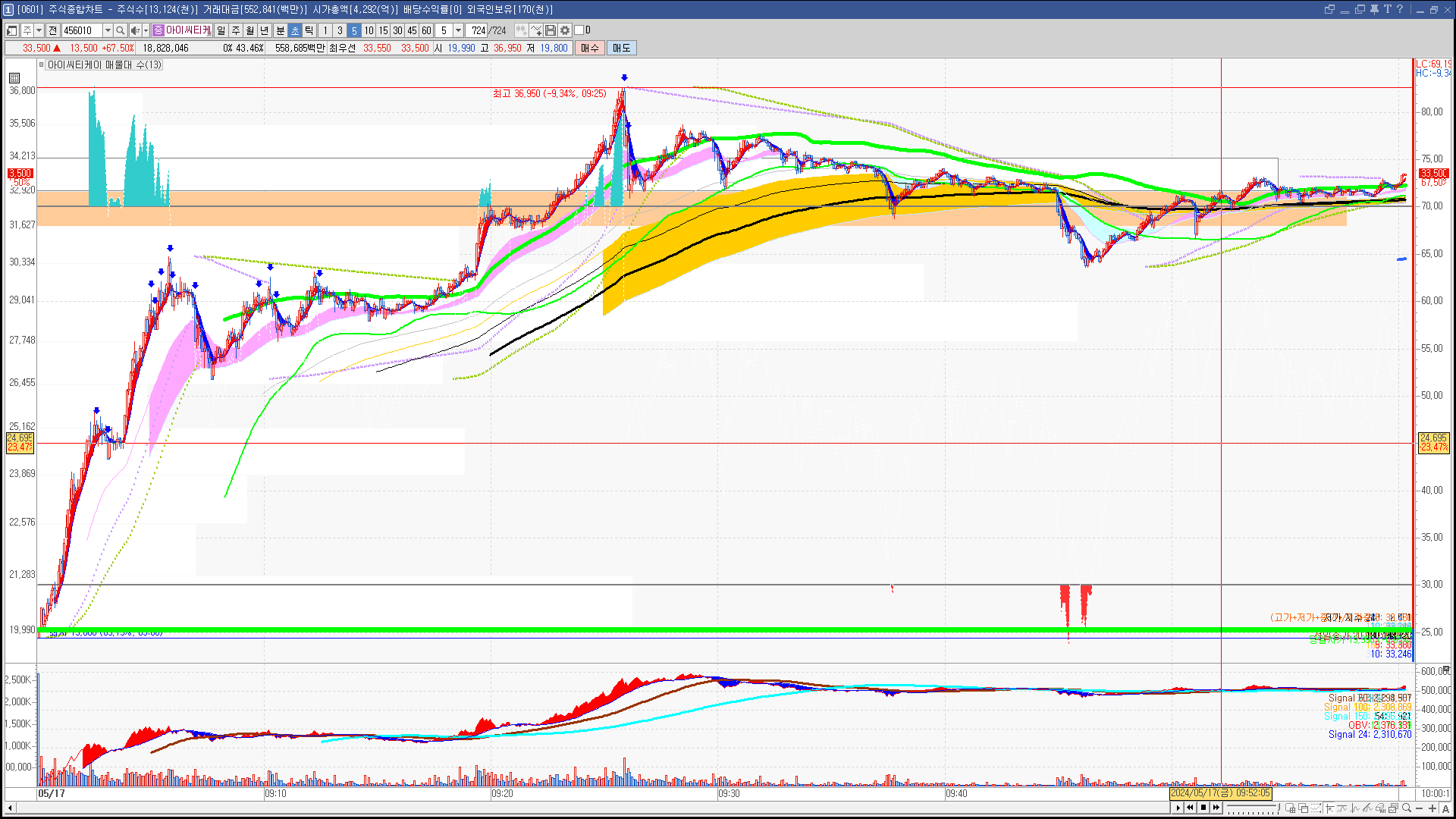
Task: Click the bottom magnifier zoom icon
Action: (x=1407, y=808)
